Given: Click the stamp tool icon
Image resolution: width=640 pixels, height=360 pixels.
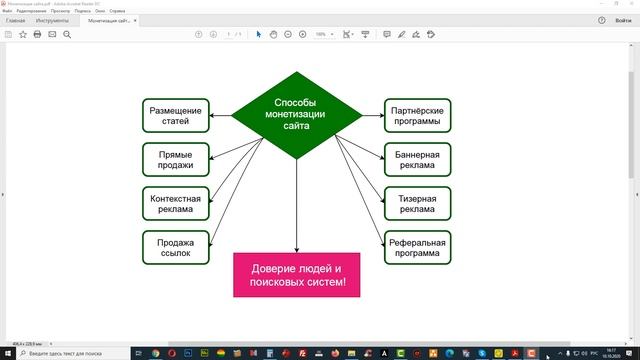Looking at the screenshot, I should [431, 34].
